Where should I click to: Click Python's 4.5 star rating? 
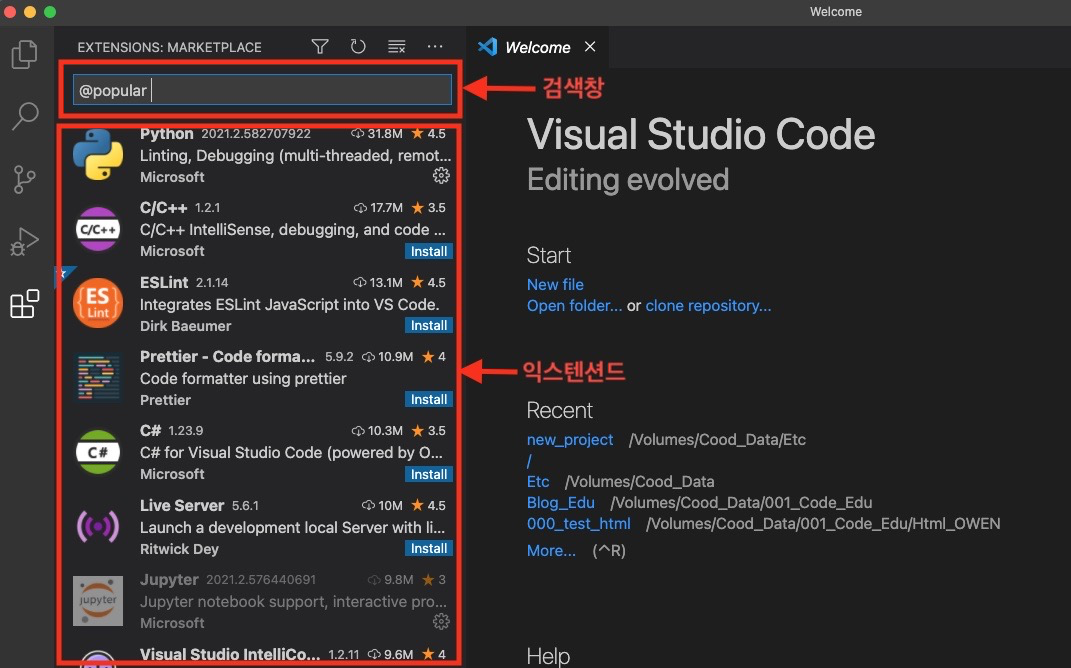tap(428, 133)
